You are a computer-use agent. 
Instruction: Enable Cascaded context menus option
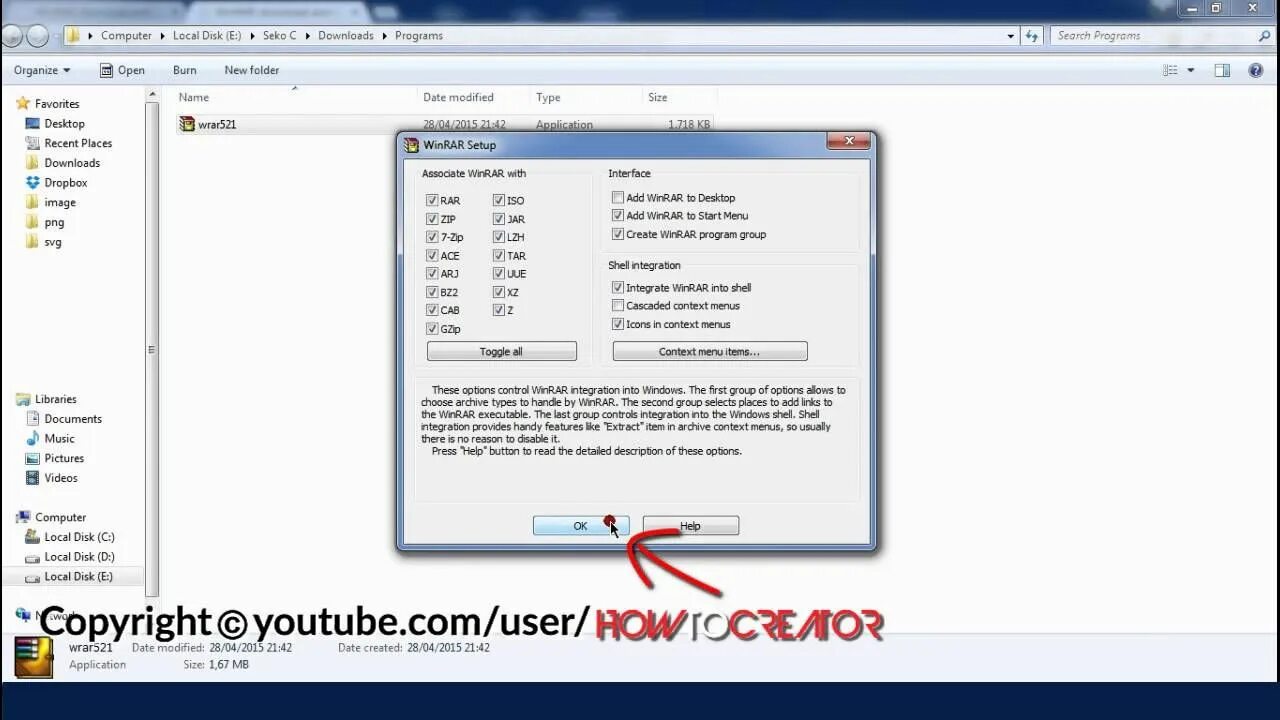click(618, 306)
